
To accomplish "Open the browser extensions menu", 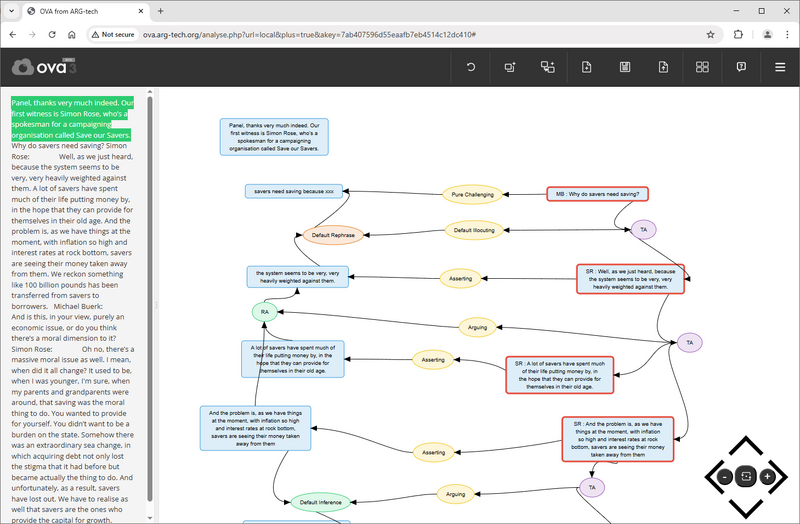I will coord(738,35).
